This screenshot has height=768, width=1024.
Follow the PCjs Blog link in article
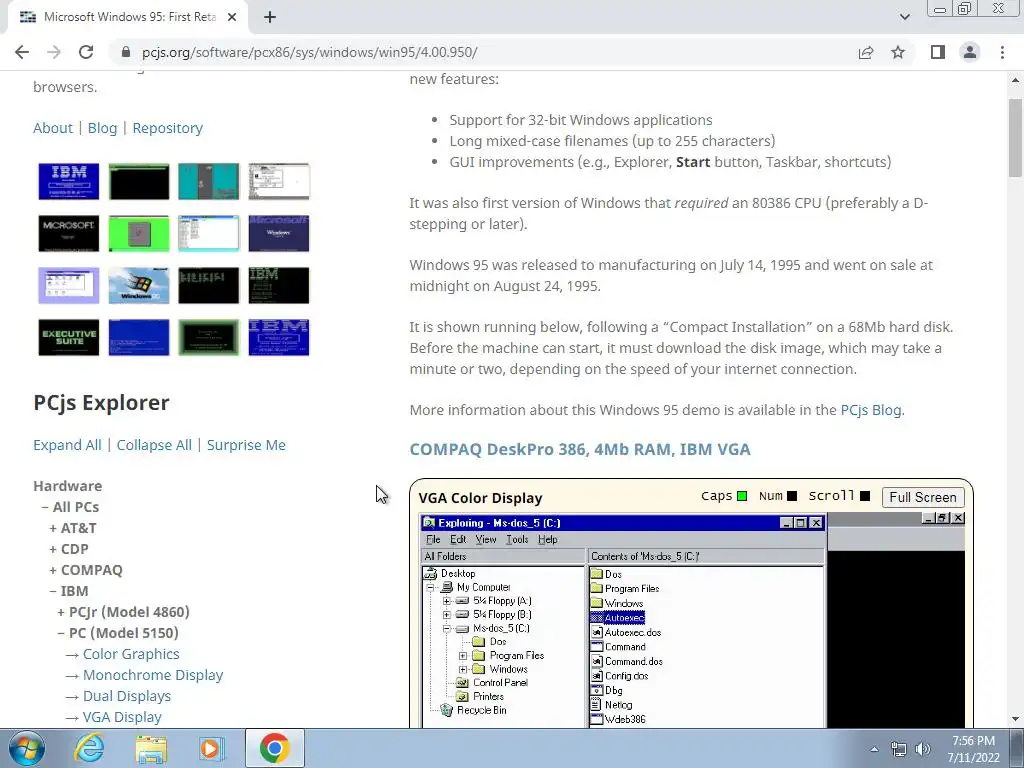[871, 410]
